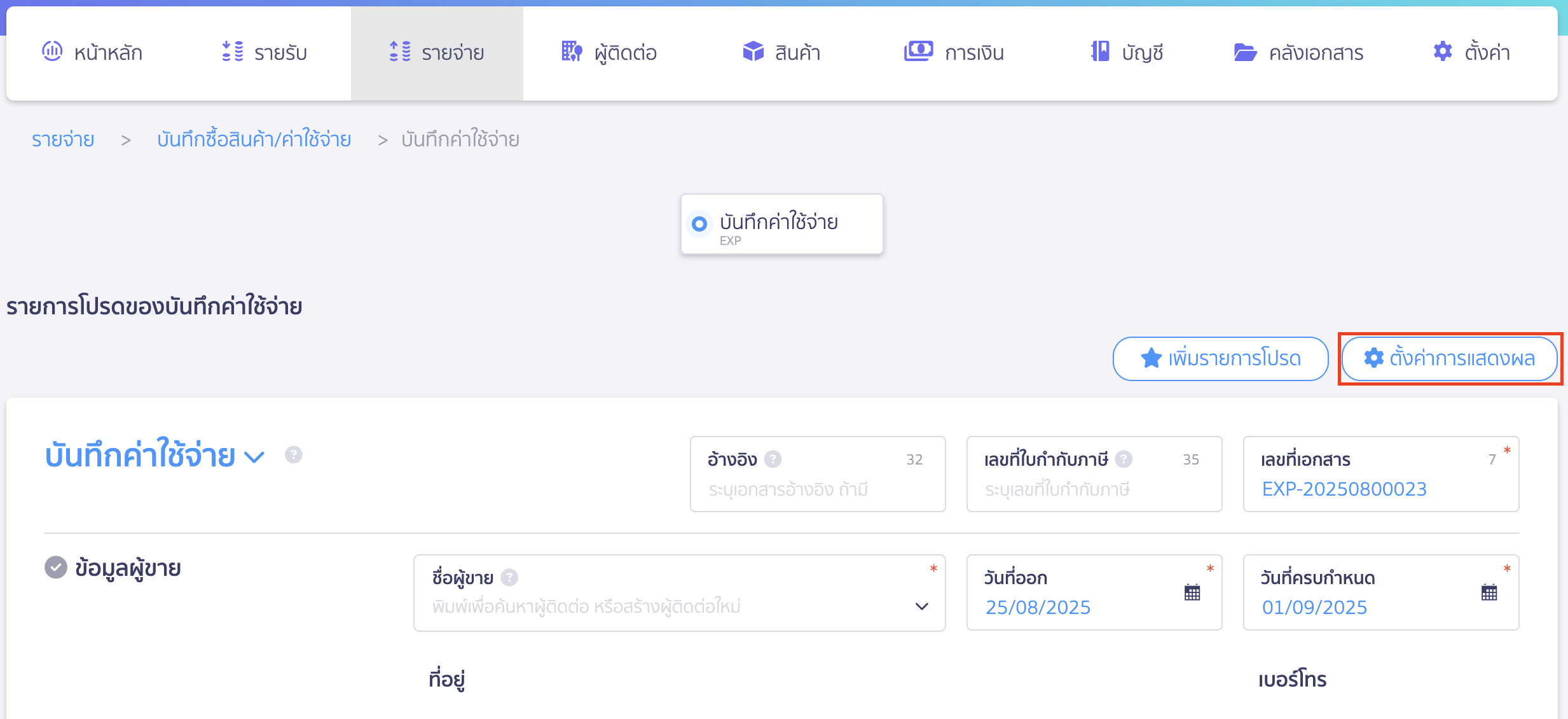Click the gear icon in ตั้งค่าการแสดงผล button
The width and height of the screenshot is (1568, 719).
pyautogui.click(x=1373, y=358)
